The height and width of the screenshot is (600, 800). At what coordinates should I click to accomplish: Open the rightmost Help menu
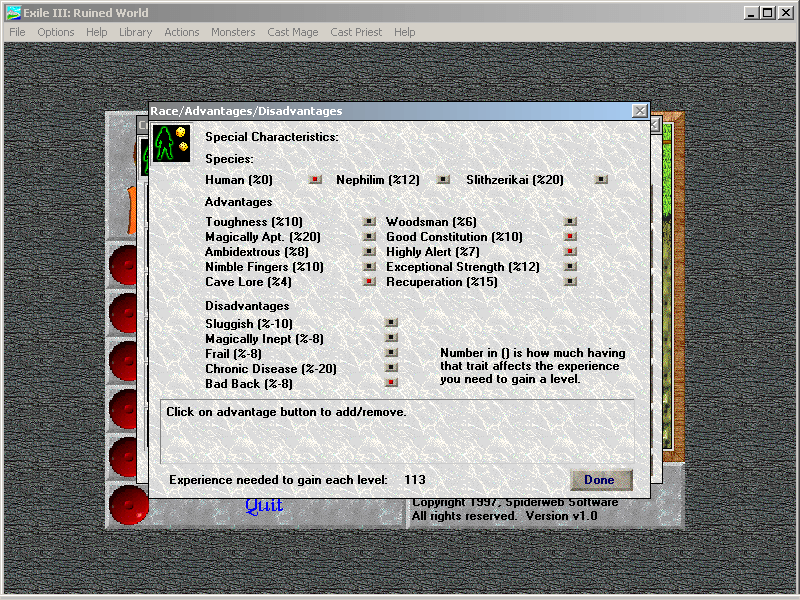point(405,32)
